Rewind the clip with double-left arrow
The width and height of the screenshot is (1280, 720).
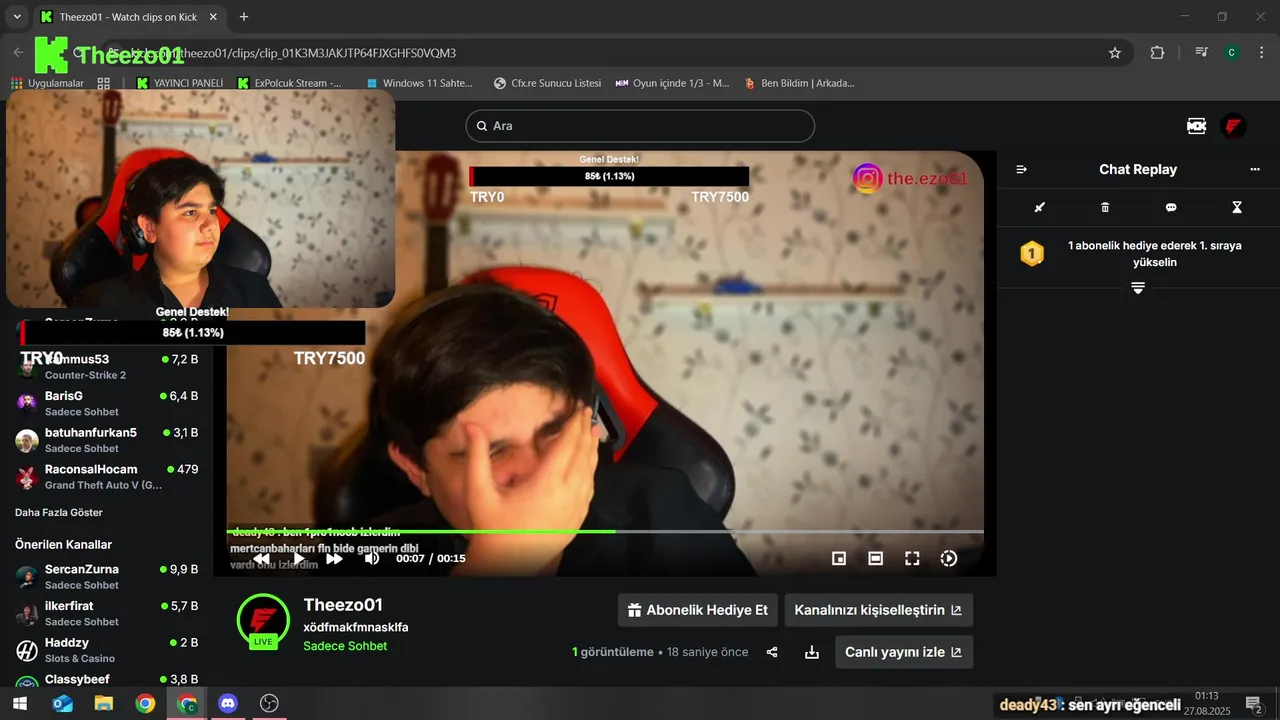click(261, 558)
